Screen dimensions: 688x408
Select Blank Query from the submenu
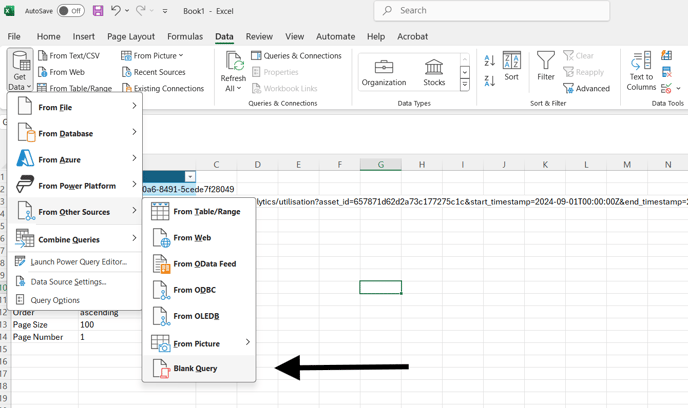click(195, 368)
